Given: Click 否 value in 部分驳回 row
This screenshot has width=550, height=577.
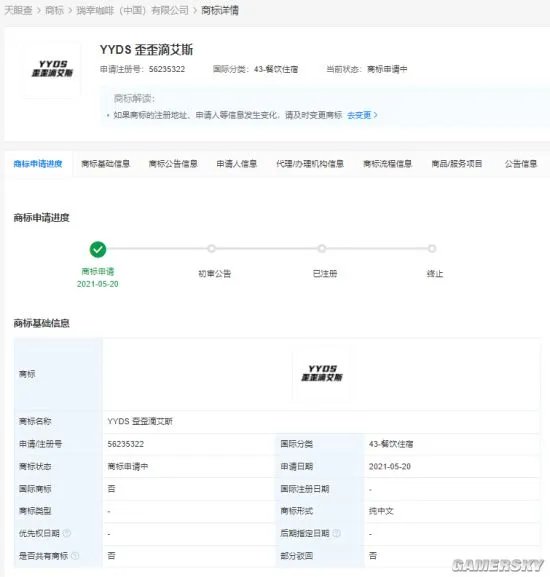Looking at the screenshot, I should pos(373,556).
